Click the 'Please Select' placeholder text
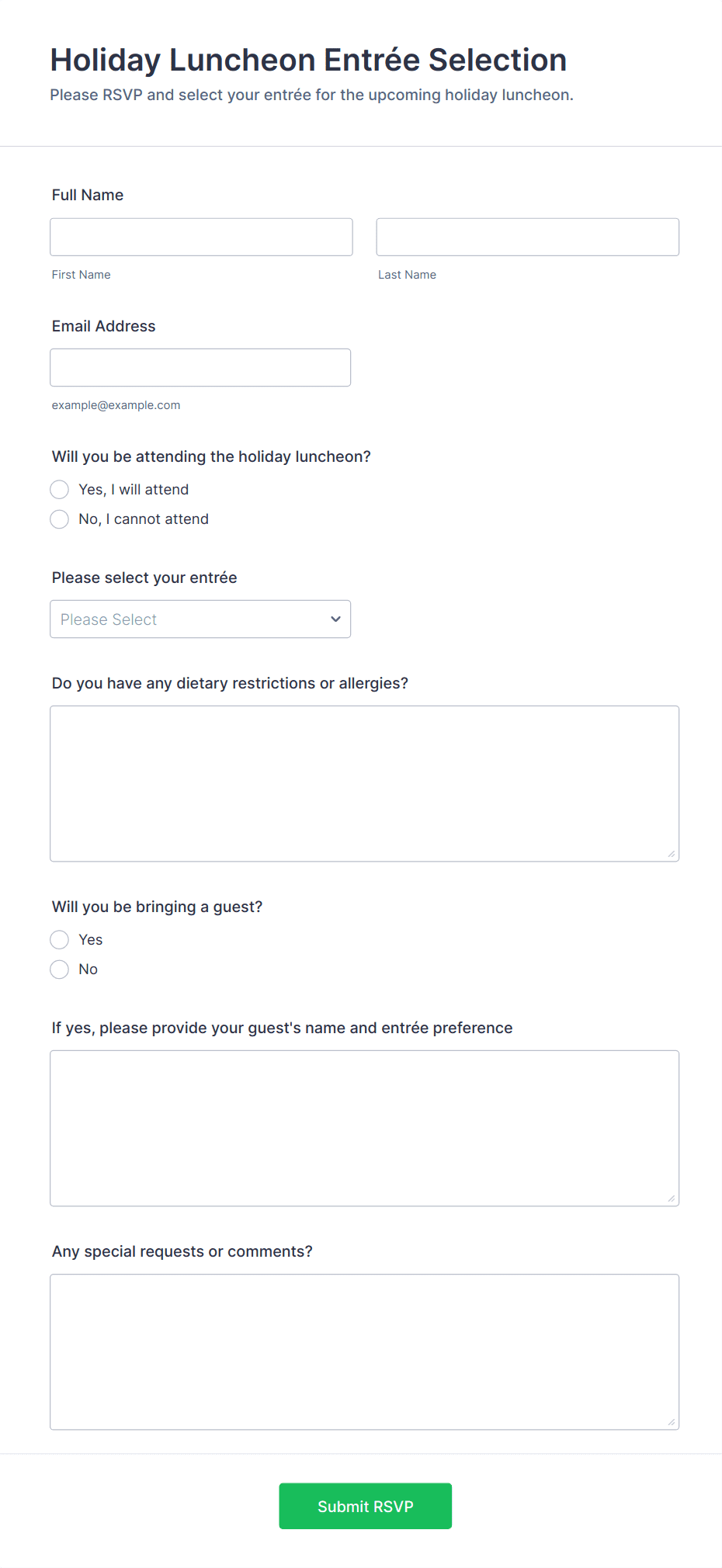This screenshot has height=1568, width=722. click(x=109, y=619)
